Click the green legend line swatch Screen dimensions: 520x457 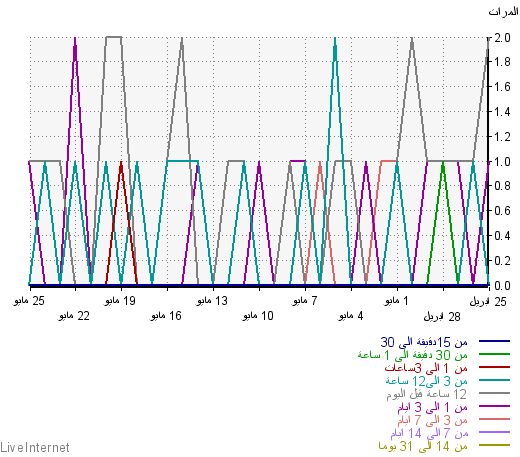[494, 354]
